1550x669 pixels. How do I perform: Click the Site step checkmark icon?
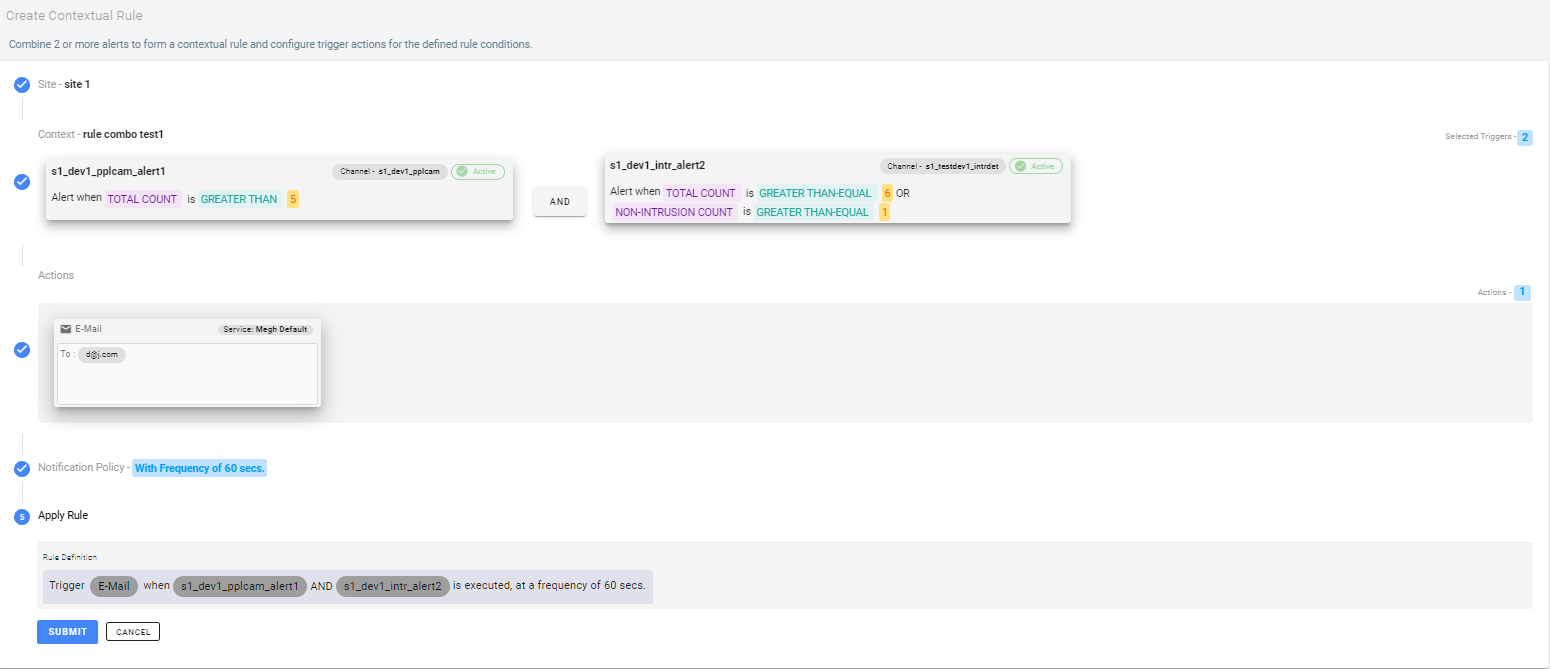22,85
